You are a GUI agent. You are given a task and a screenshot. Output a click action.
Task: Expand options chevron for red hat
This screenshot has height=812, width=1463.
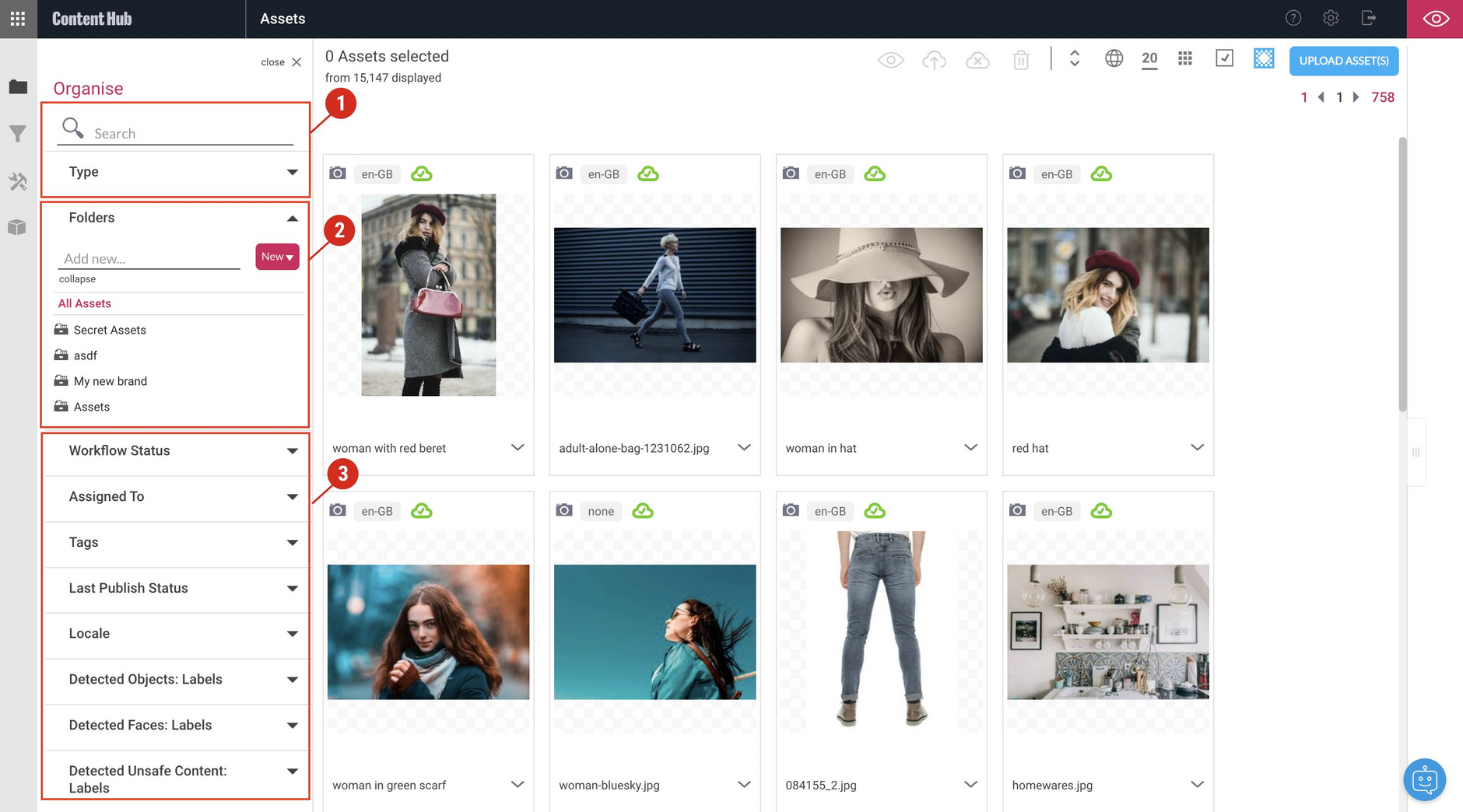pyautogui.click(x=1197, y=447)
